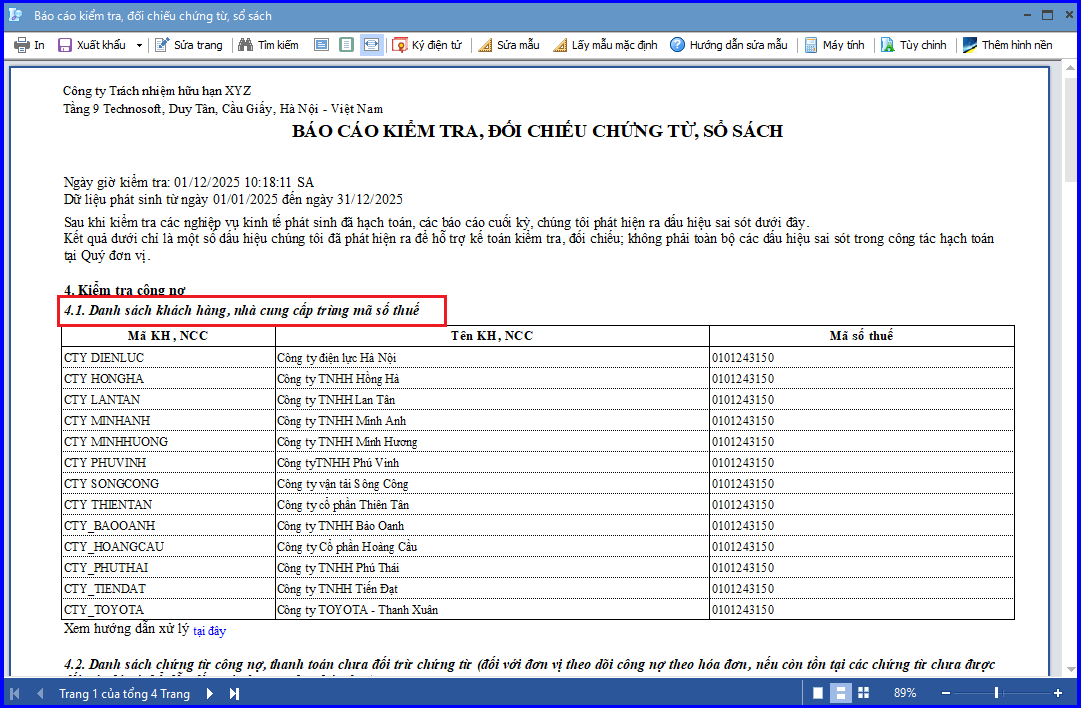
Task: Select the first page layout view icon
Action: (321, 45)
